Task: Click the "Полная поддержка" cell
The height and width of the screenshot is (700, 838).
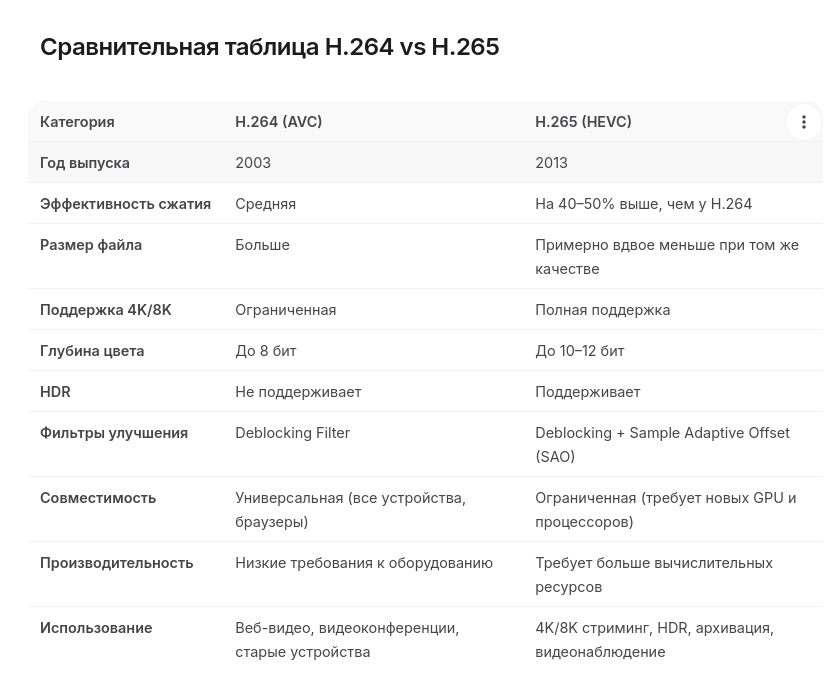Action: pyautogui.click(x=602, y=310)
